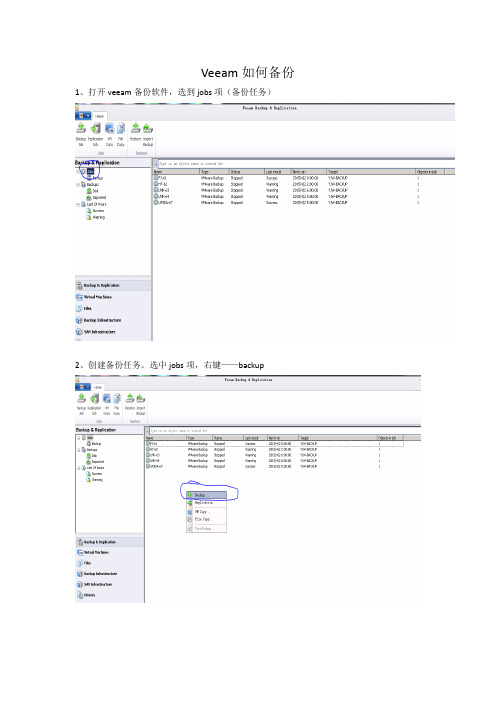Sort by Target column, step 1 screenshot
496x702 pixels.
371,172
